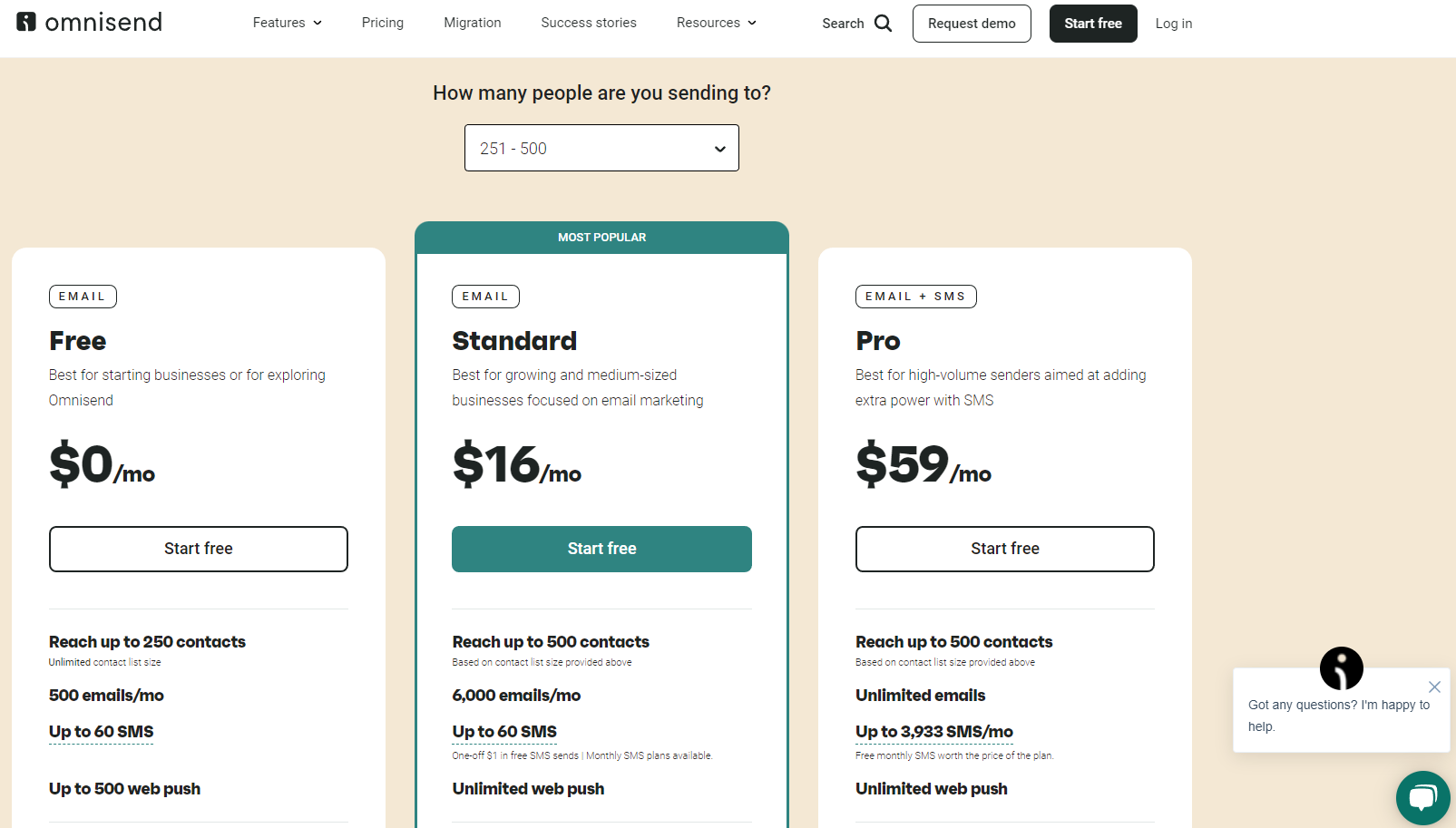Click Up to 60 SMS in Free plan

tap(102, 732)
